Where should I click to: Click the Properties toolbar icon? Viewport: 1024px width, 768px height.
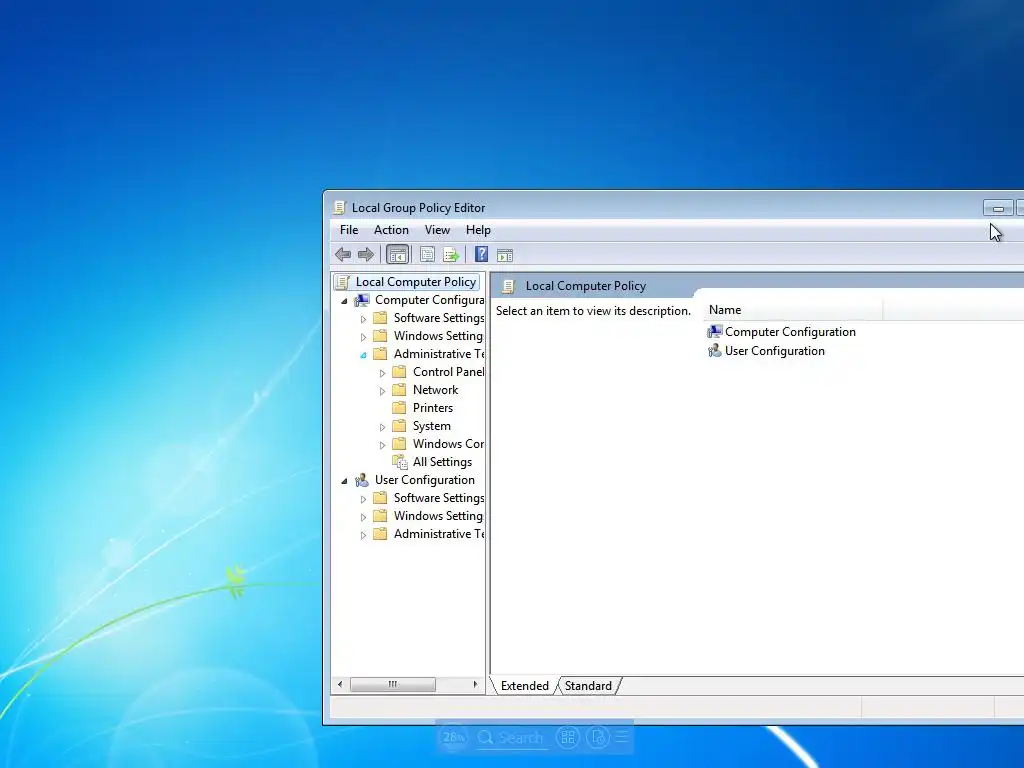pyautogui.click(x=427, y=255)
